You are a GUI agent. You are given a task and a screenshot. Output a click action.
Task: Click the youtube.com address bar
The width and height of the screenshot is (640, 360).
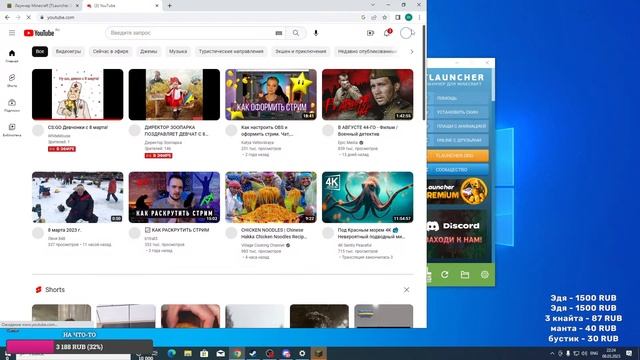click(196, 17)
